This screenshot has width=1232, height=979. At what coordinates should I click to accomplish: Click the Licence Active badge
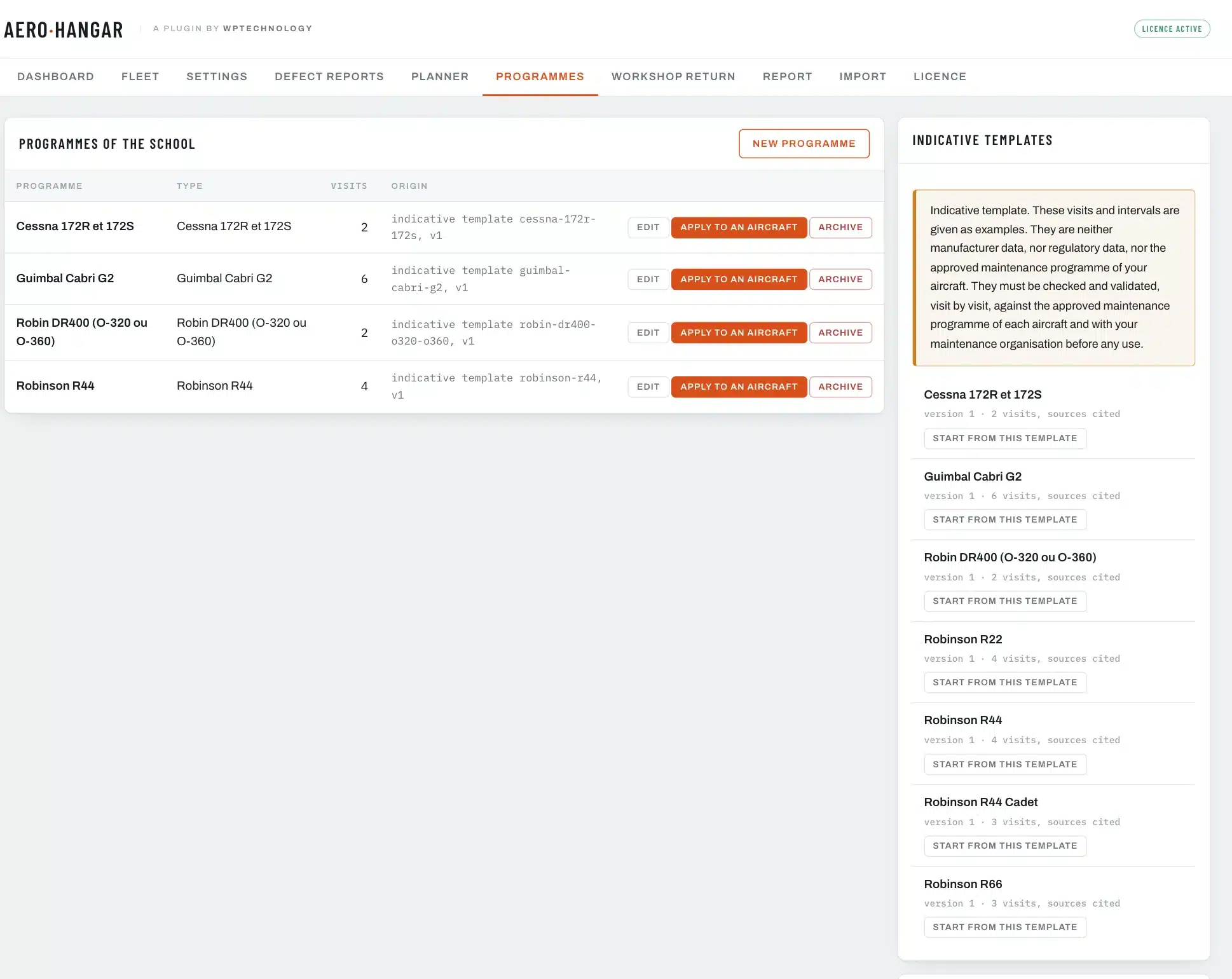(x=1172, y=29)
